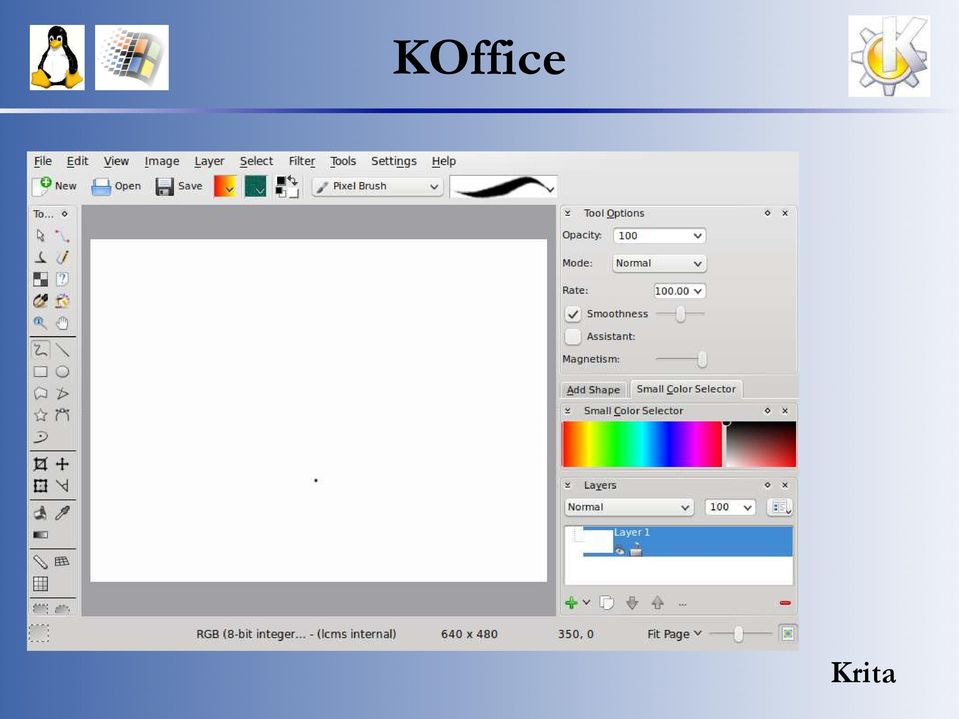Pick the grid tool in toolbox
Image resolution: width=959 pixels, height=719 pixels.
[x=40, y=584]
